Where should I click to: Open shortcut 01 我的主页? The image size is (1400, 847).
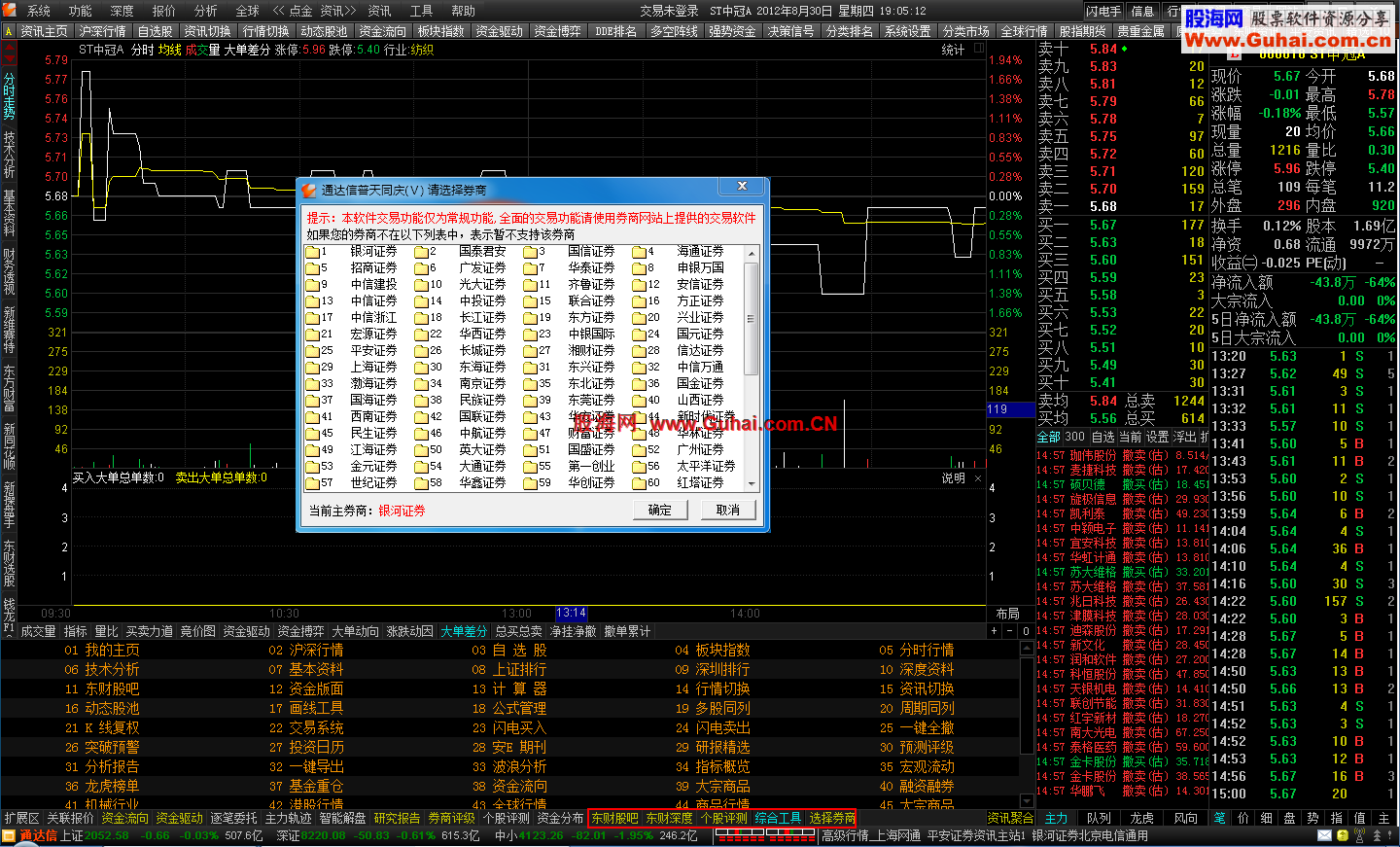tap(102, 651)
